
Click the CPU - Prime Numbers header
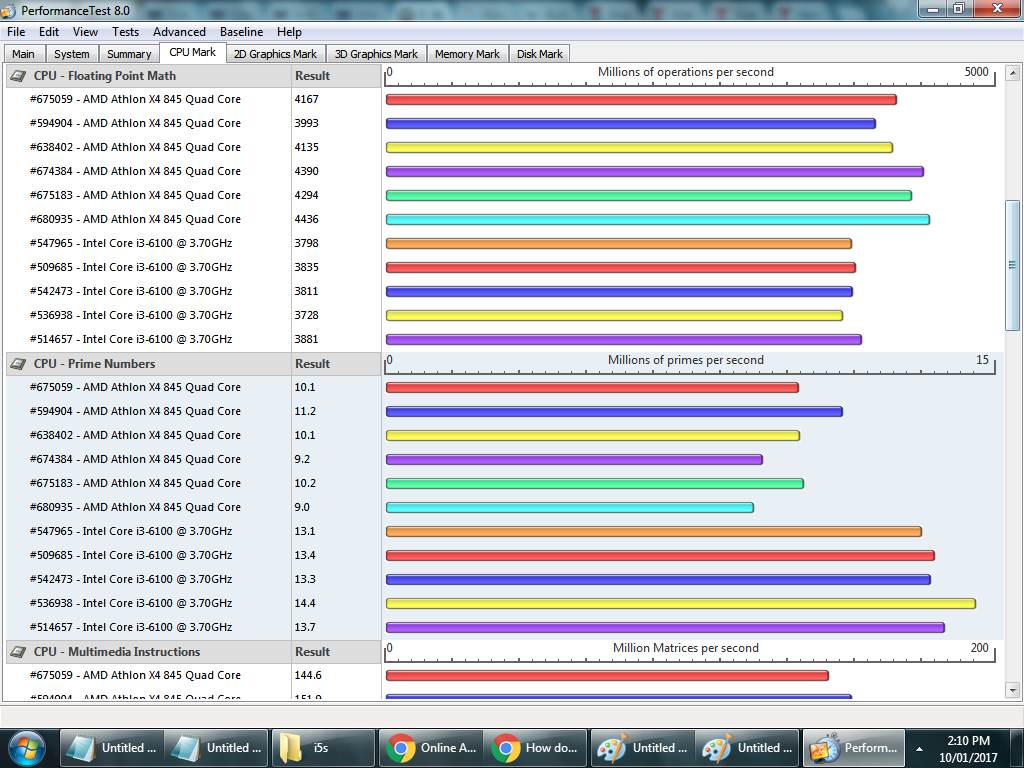(148, 364)
